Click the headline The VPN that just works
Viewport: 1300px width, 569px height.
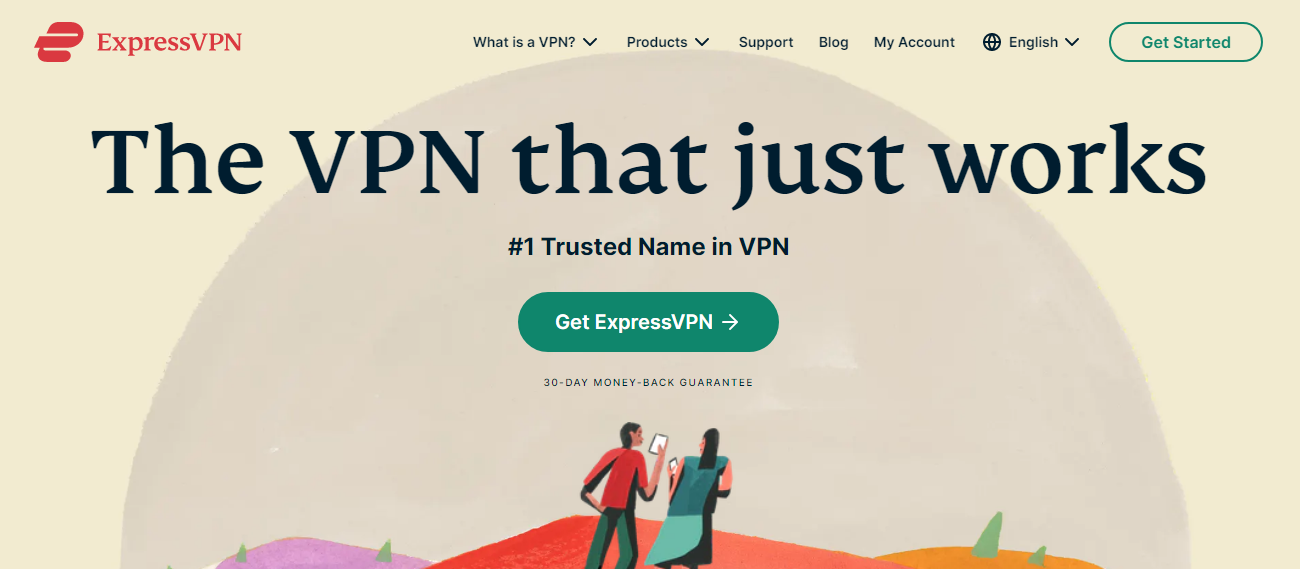648,160
